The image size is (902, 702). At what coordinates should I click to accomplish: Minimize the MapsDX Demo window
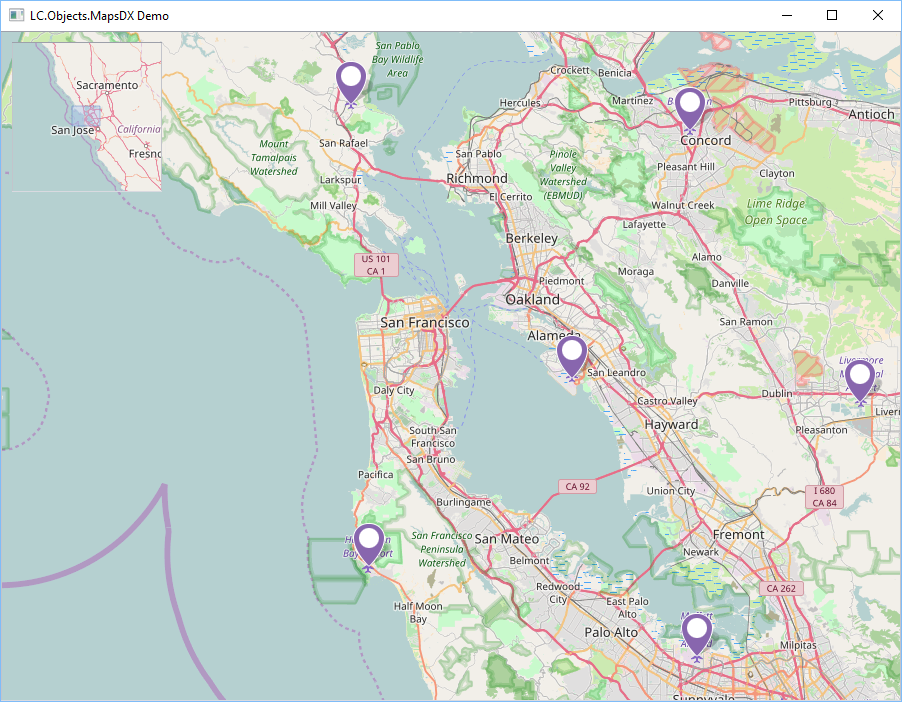787,16
